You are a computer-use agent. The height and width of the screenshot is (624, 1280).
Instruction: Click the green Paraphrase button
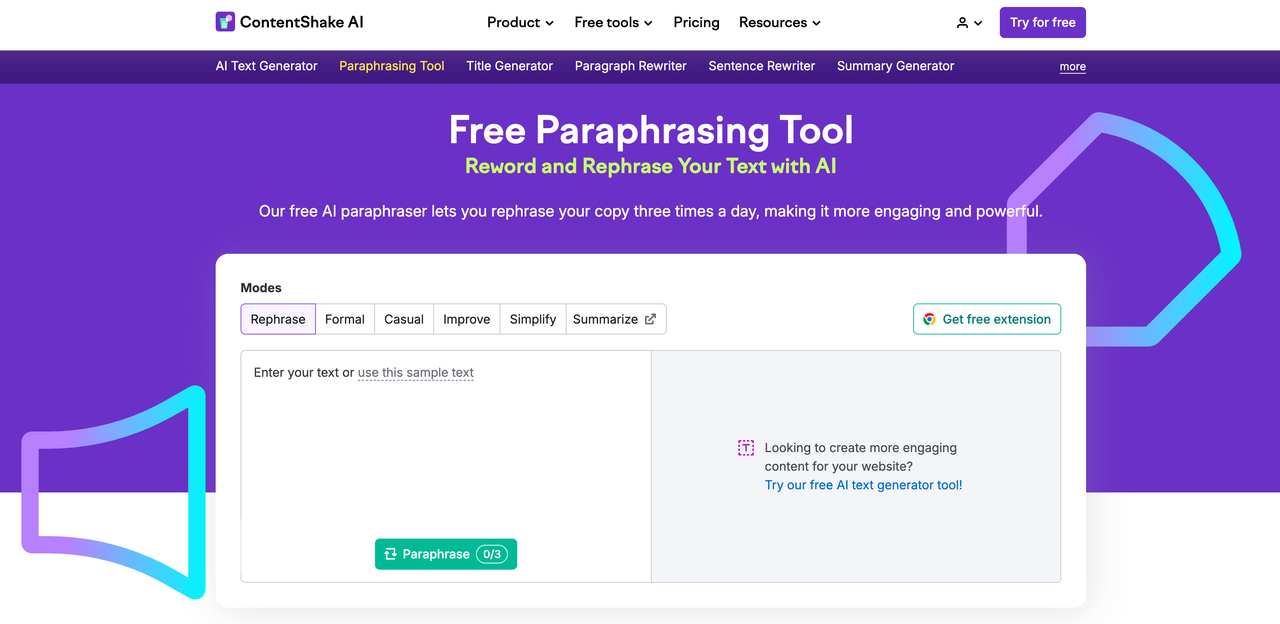point(446,554)
